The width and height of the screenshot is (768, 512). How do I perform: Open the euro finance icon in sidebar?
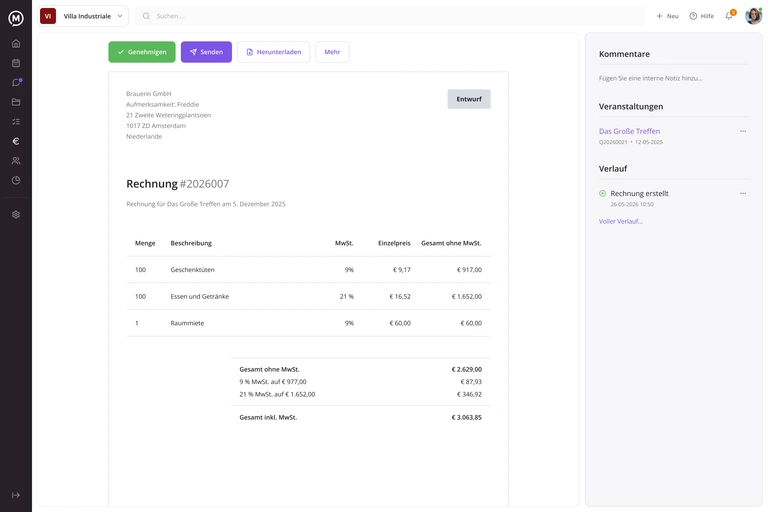16,141
